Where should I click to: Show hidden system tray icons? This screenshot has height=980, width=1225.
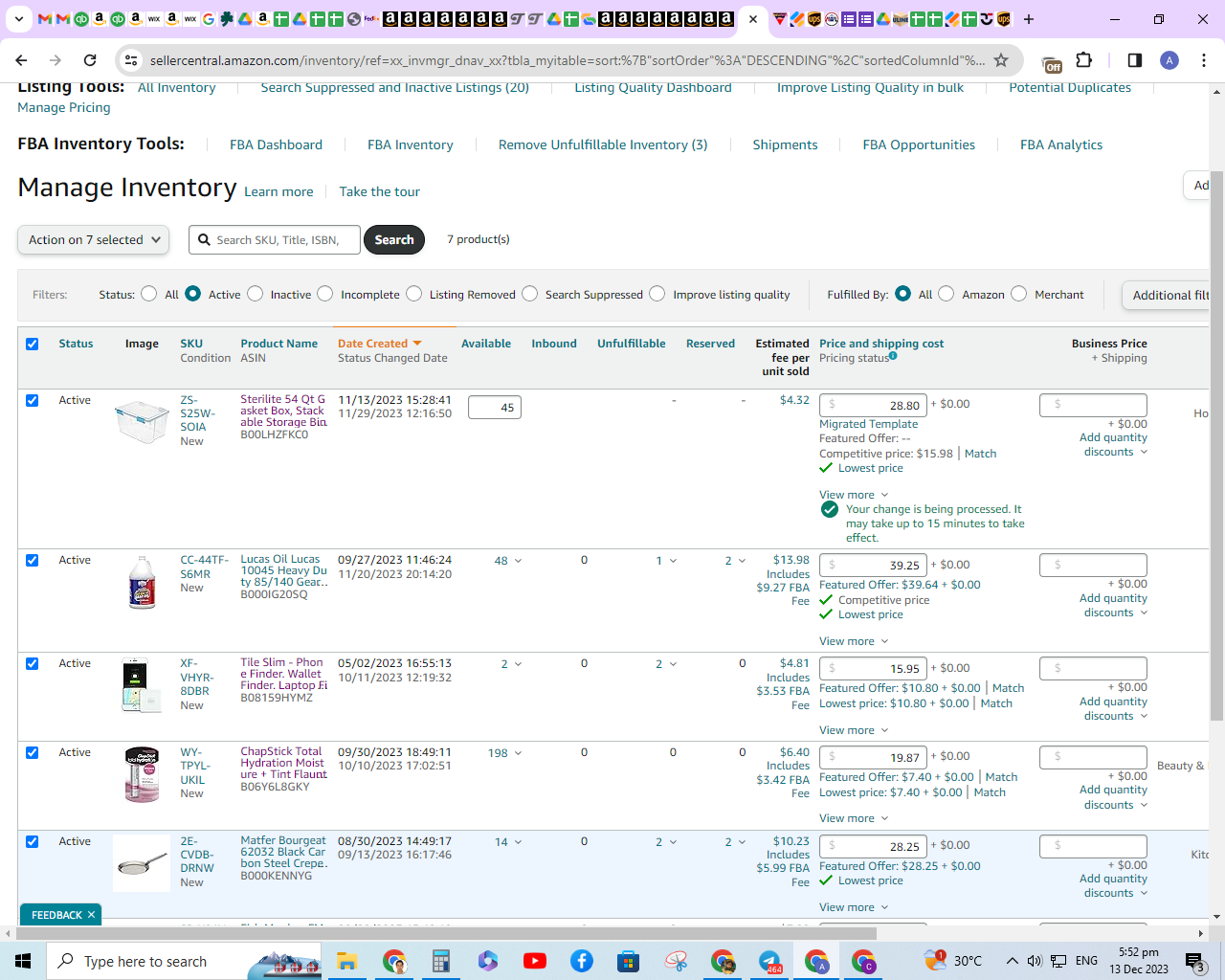[1012, 961]
